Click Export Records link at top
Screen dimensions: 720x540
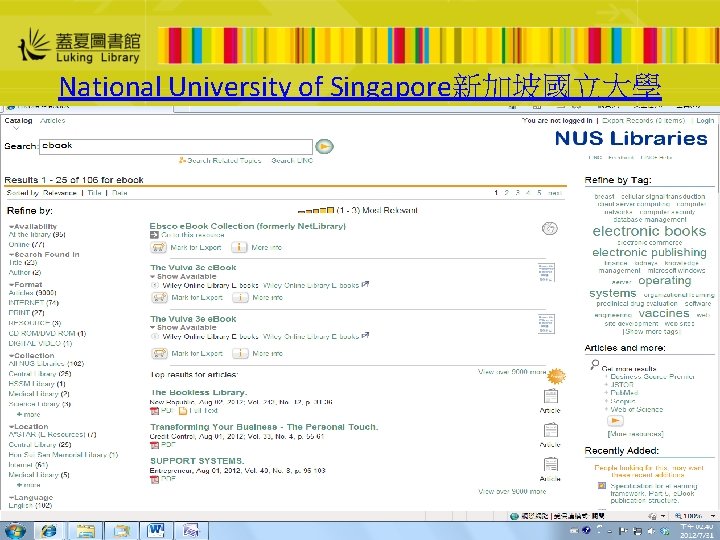[643, 120]
